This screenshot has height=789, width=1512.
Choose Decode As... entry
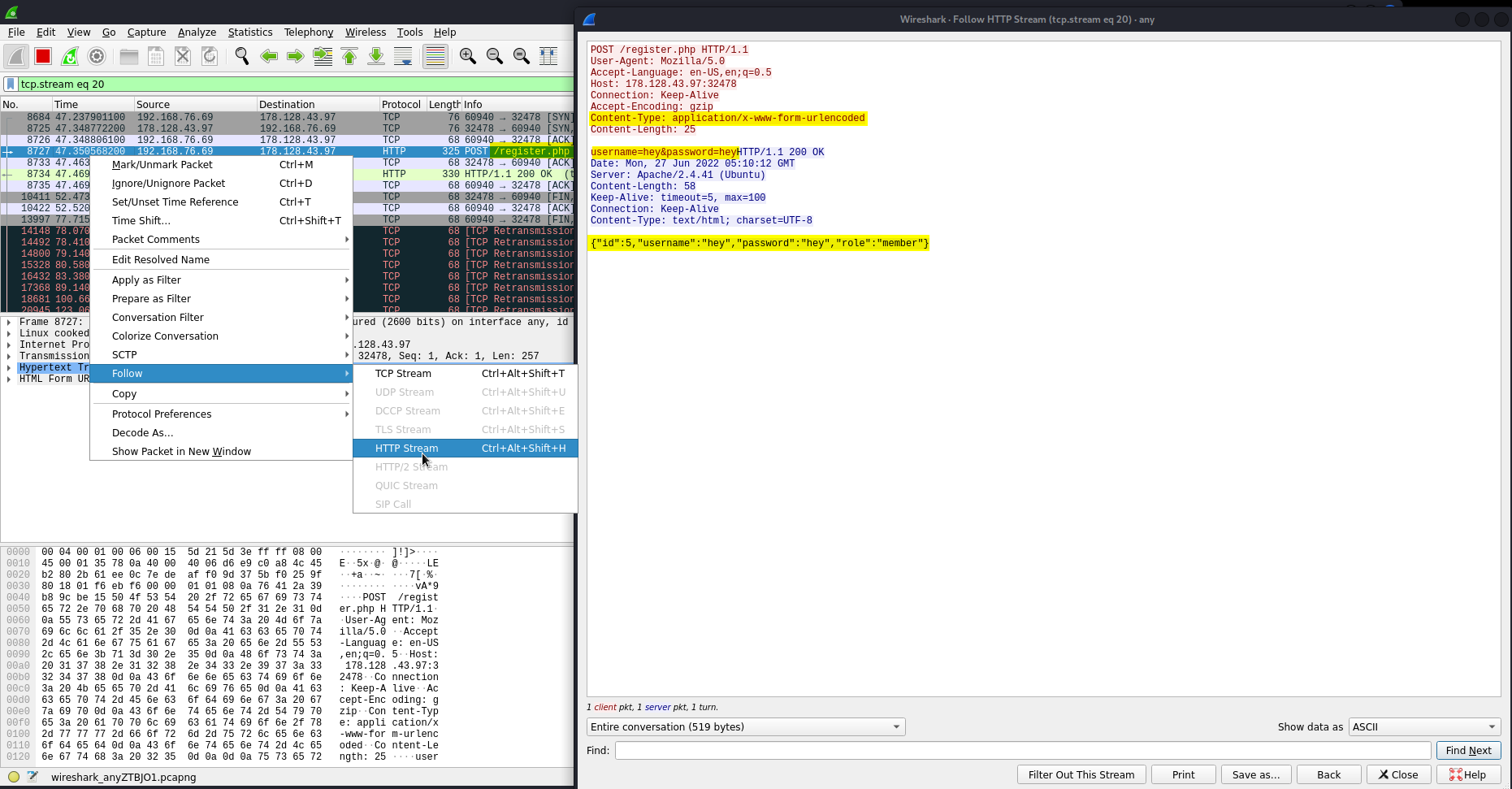221,432
